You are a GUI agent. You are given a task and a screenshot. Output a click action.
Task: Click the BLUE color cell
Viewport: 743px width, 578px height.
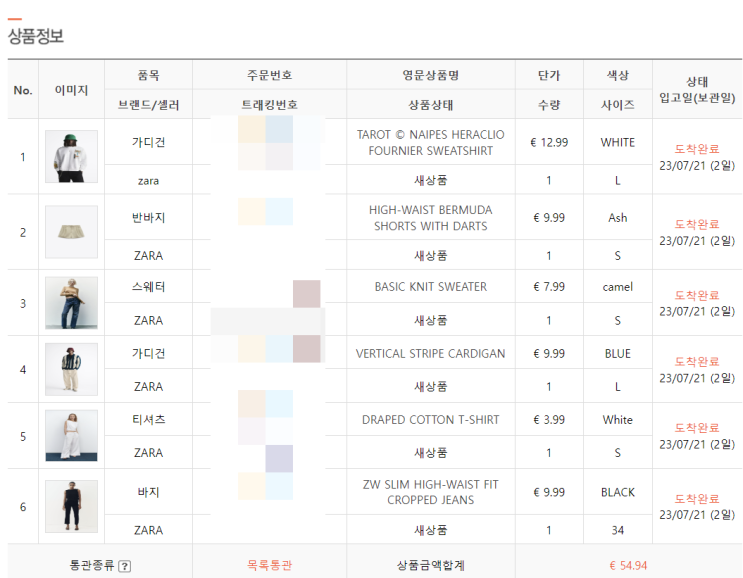click(618, 353)
